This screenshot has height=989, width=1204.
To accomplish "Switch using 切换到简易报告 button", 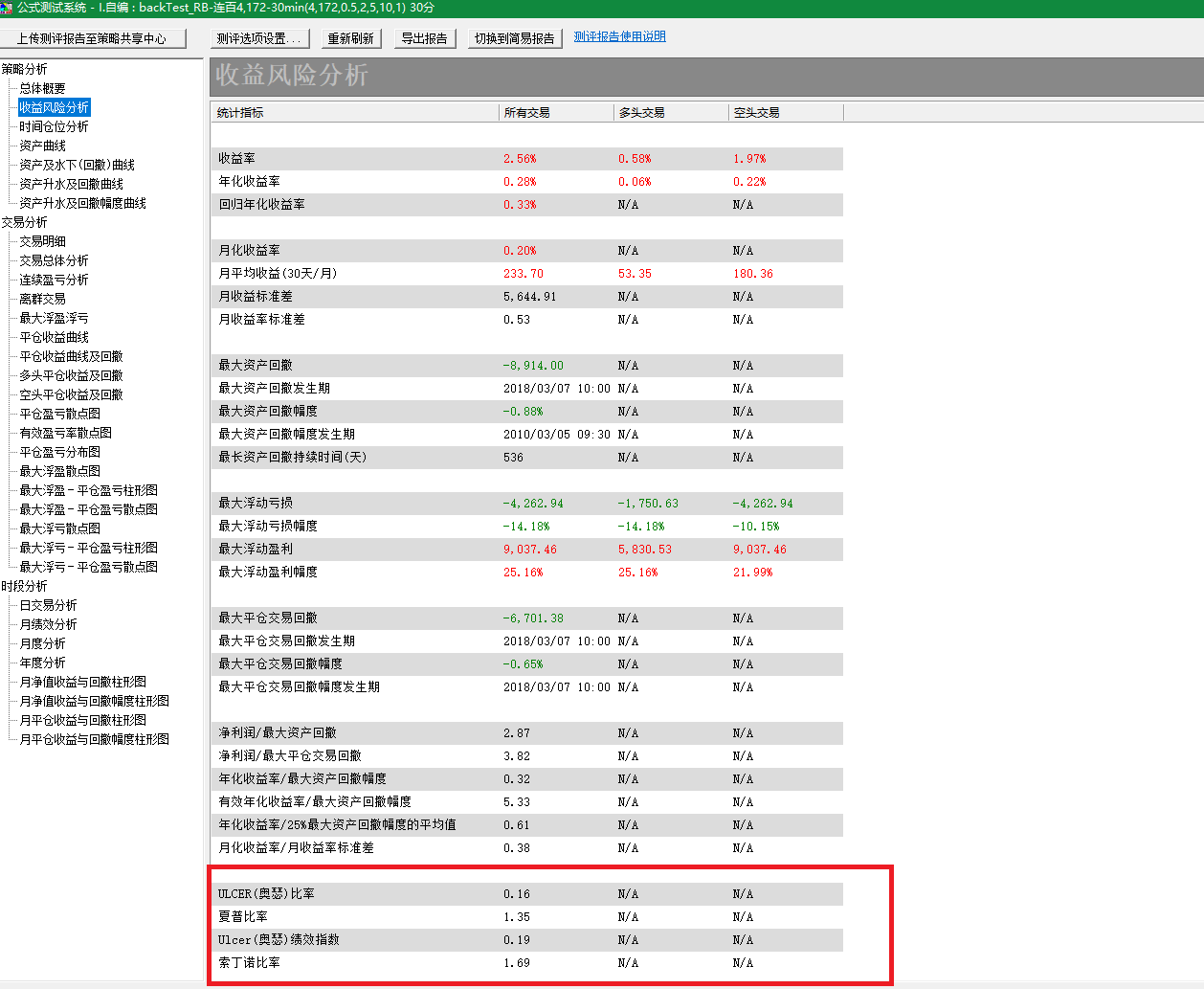I will click(x=514, y=38).
